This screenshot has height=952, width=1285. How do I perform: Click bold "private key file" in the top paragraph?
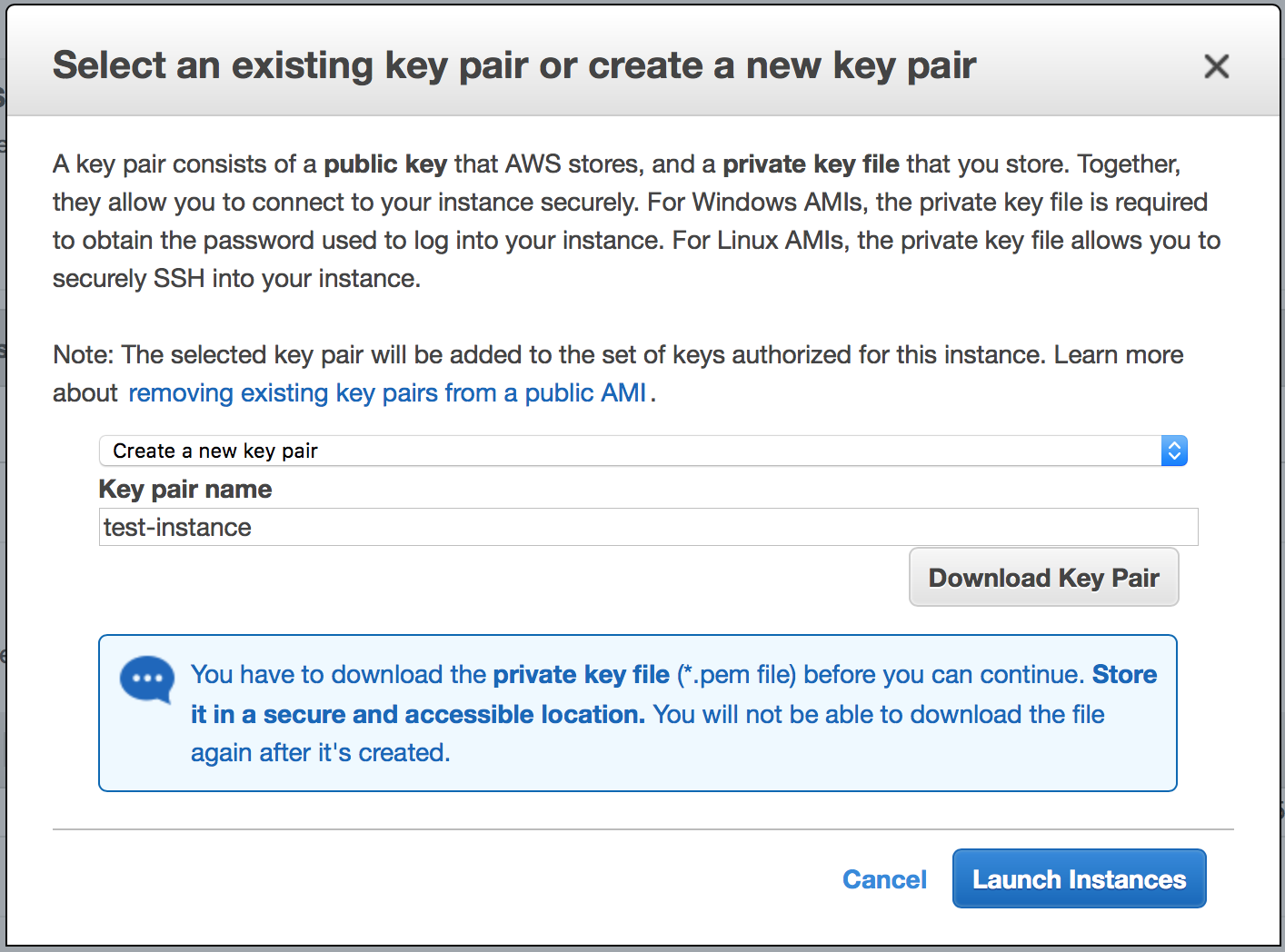tap(811, 164)
